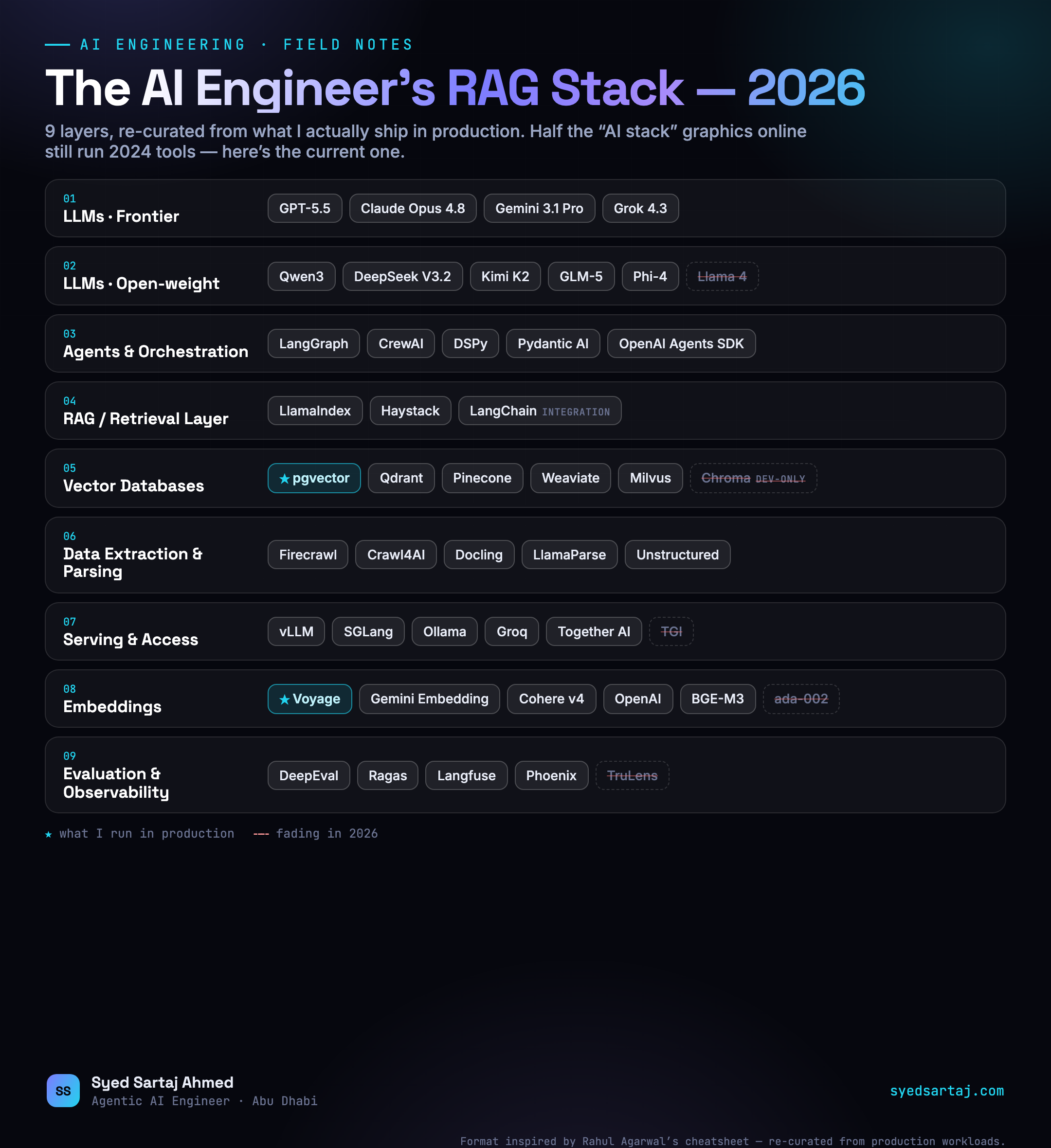Image resolution: width=1051 pixels, height=1148 pixels.
Task: Click the Haystack chip
Action: coord(410,411)
